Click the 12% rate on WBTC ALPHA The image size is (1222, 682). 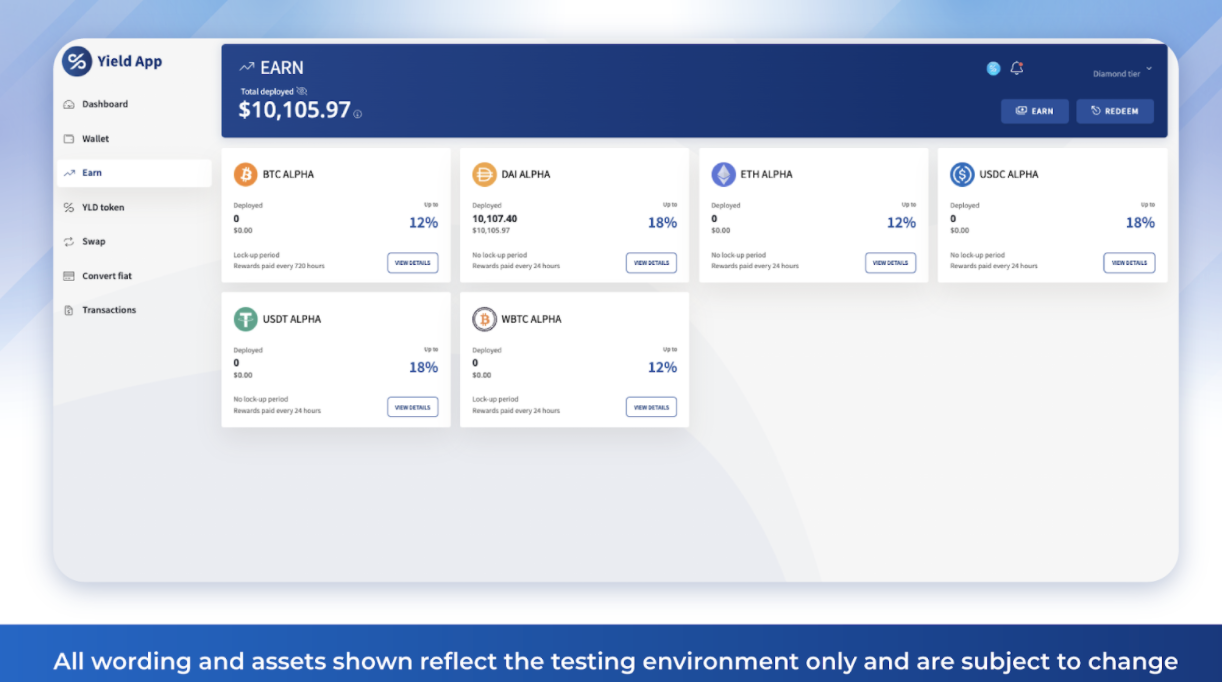[662, 367]
